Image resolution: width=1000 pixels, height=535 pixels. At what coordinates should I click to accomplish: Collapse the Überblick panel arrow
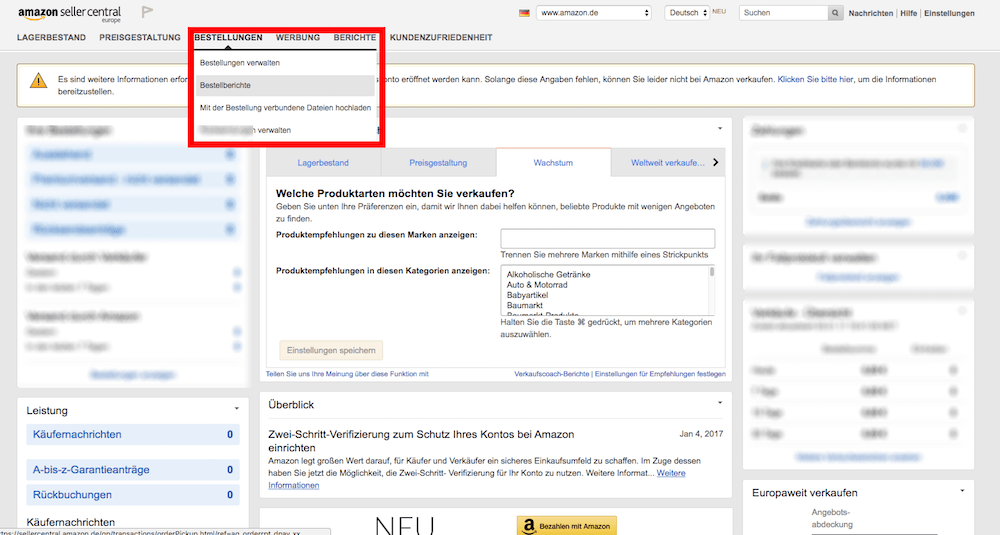click(720, 403)
